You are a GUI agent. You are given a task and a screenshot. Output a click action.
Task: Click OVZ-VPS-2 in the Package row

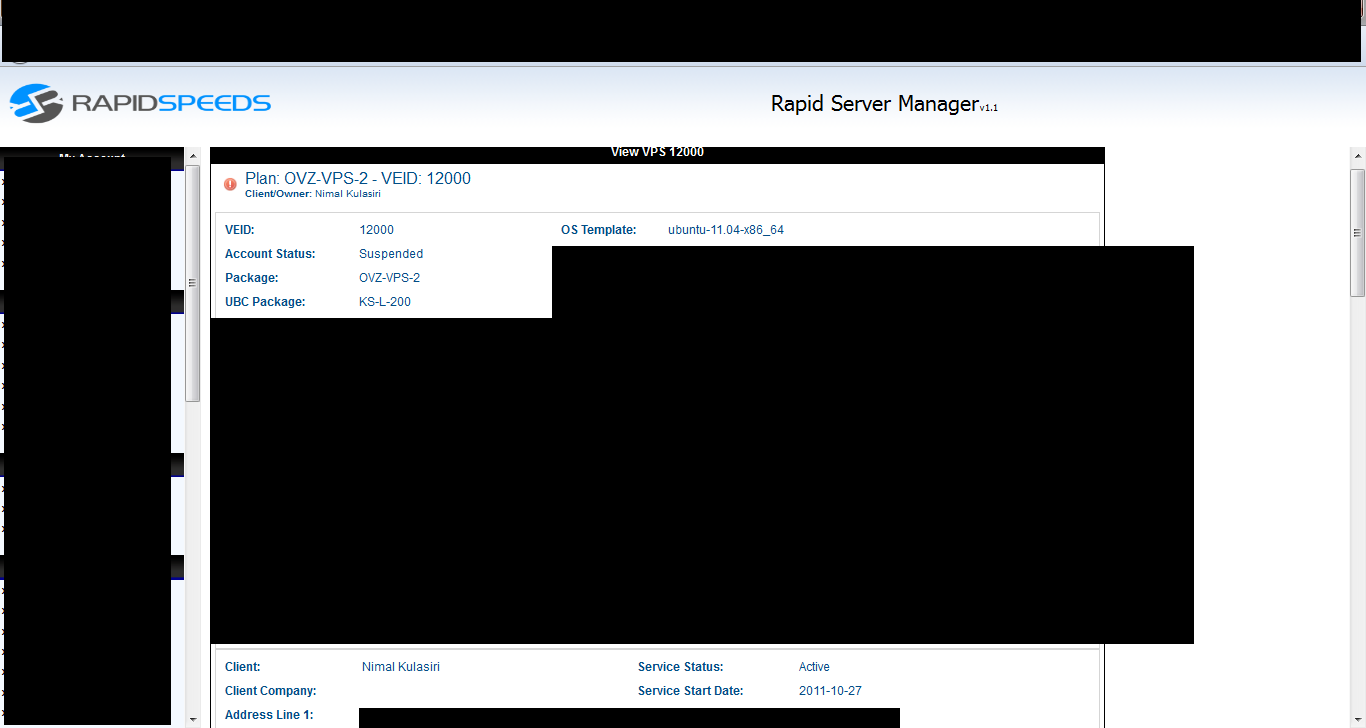click(x=389, y=278)
